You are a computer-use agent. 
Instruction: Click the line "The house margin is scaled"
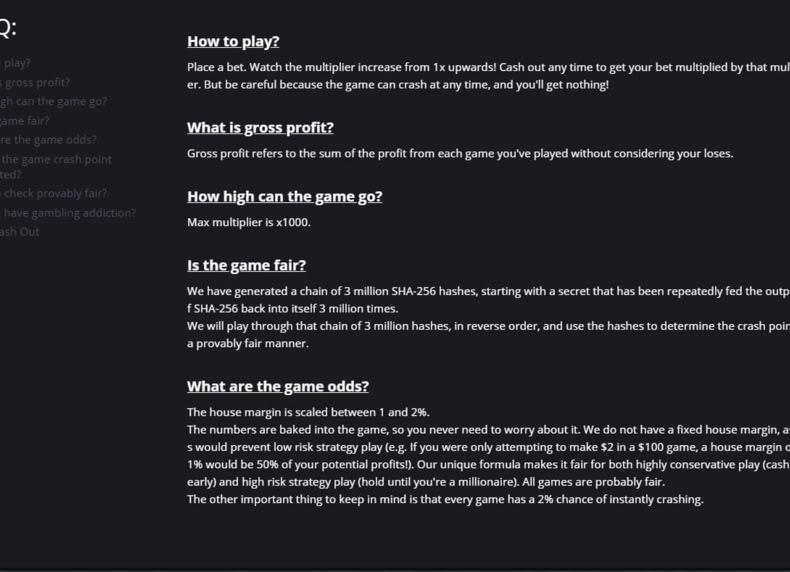pyautogui.click(x=308, y=412)
